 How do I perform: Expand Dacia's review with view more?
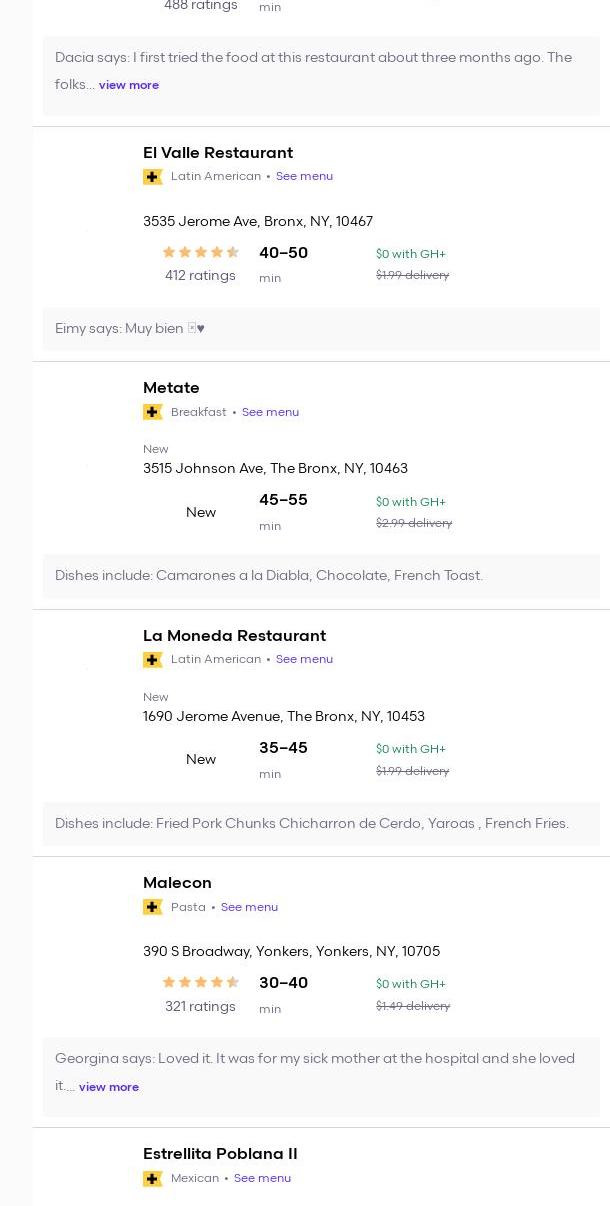click(129, 86)
